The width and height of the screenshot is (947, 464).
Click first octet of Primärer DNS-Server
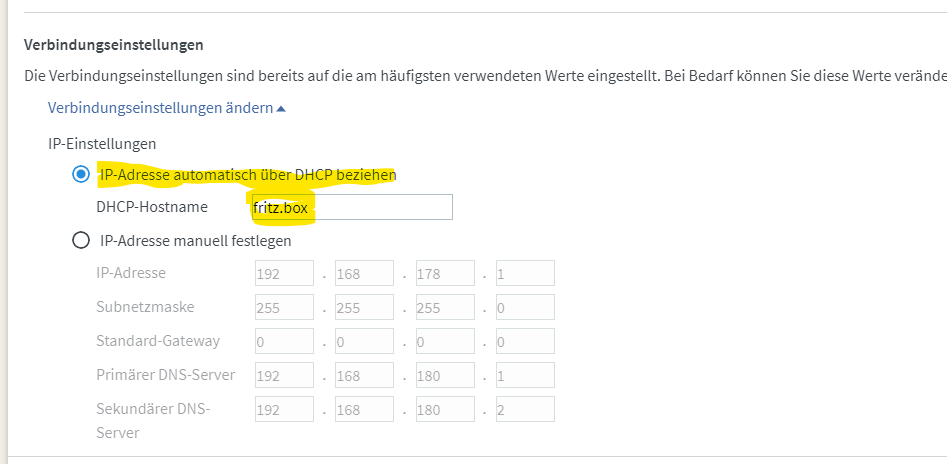point(284,375)
